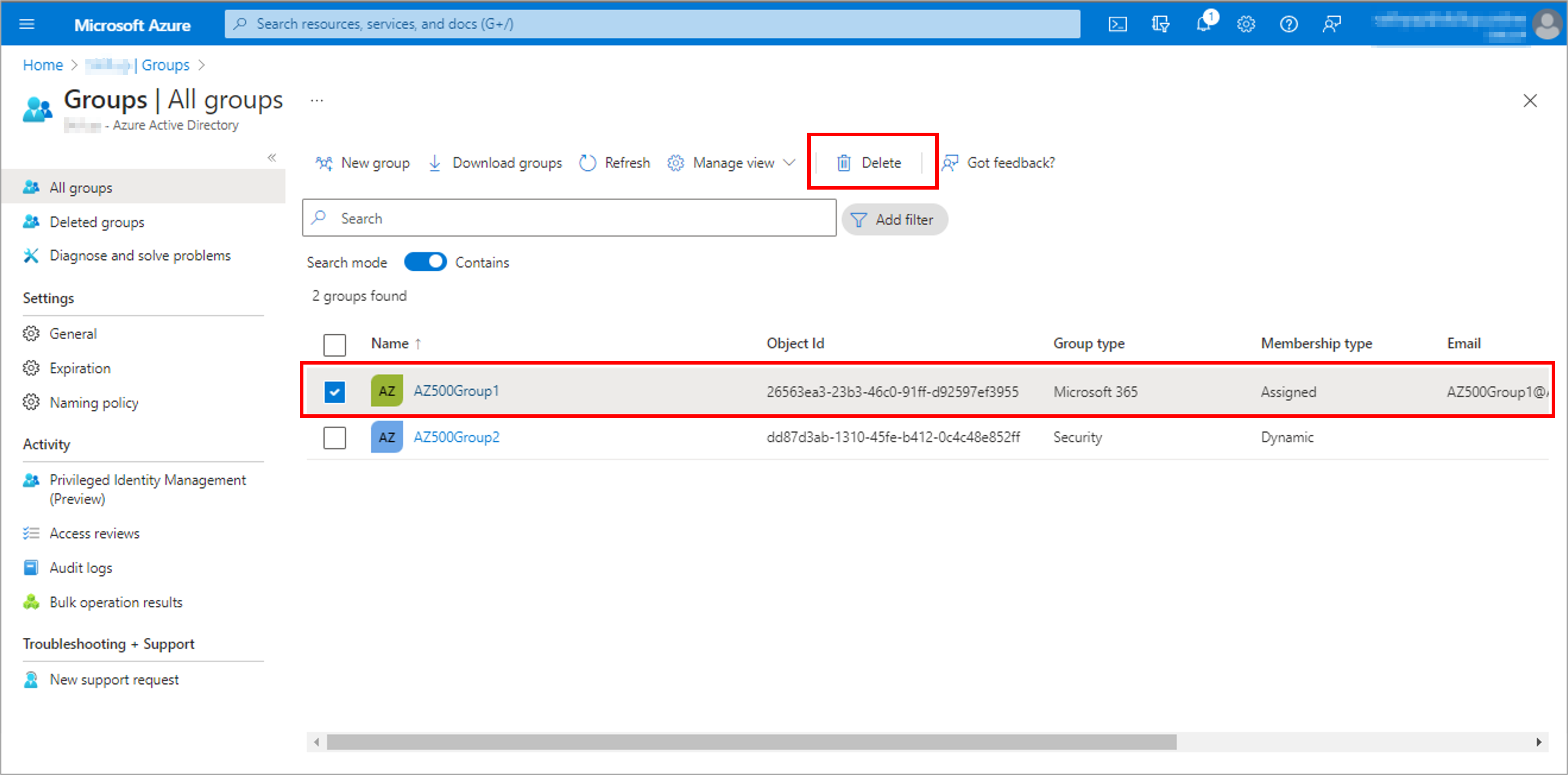Open the portal hamburger menu

27,24
